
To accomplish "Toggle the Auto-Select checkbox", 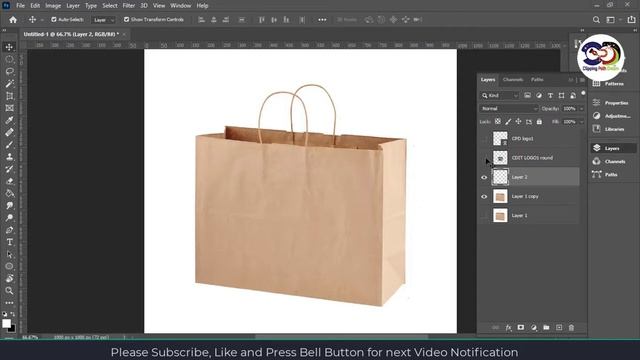I will click(53, 19).
